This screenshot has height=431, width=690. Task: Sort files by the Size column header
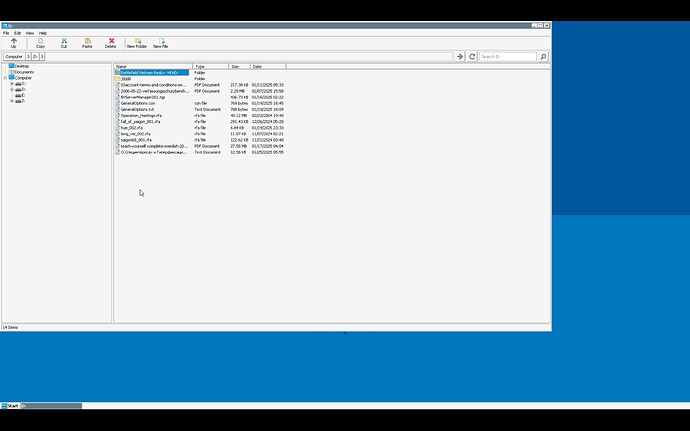click(x=235, y=66)
